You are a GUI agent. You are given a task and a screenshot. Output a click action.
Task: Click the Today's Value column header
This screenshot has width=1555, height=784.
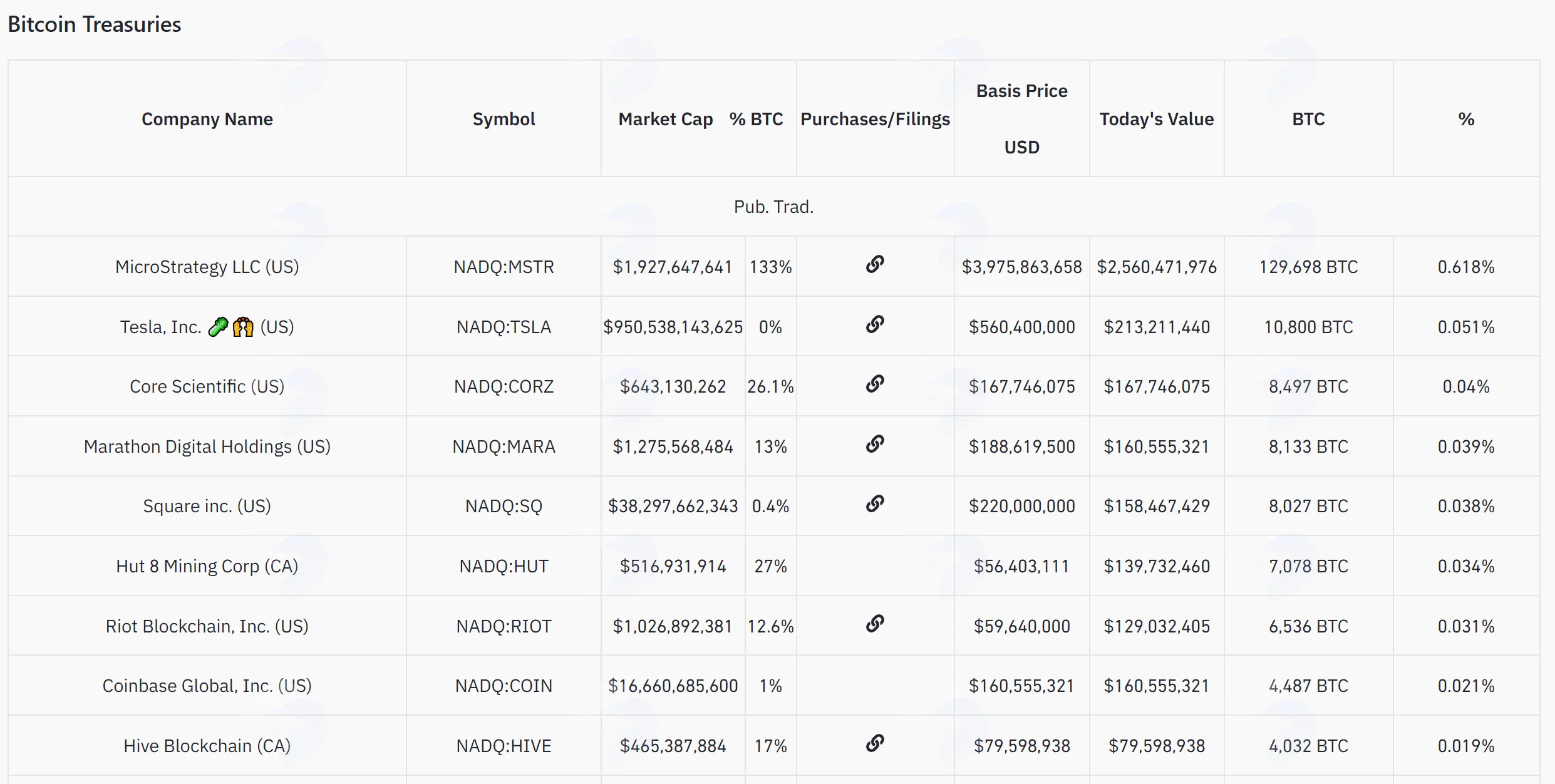[1157, 119]
